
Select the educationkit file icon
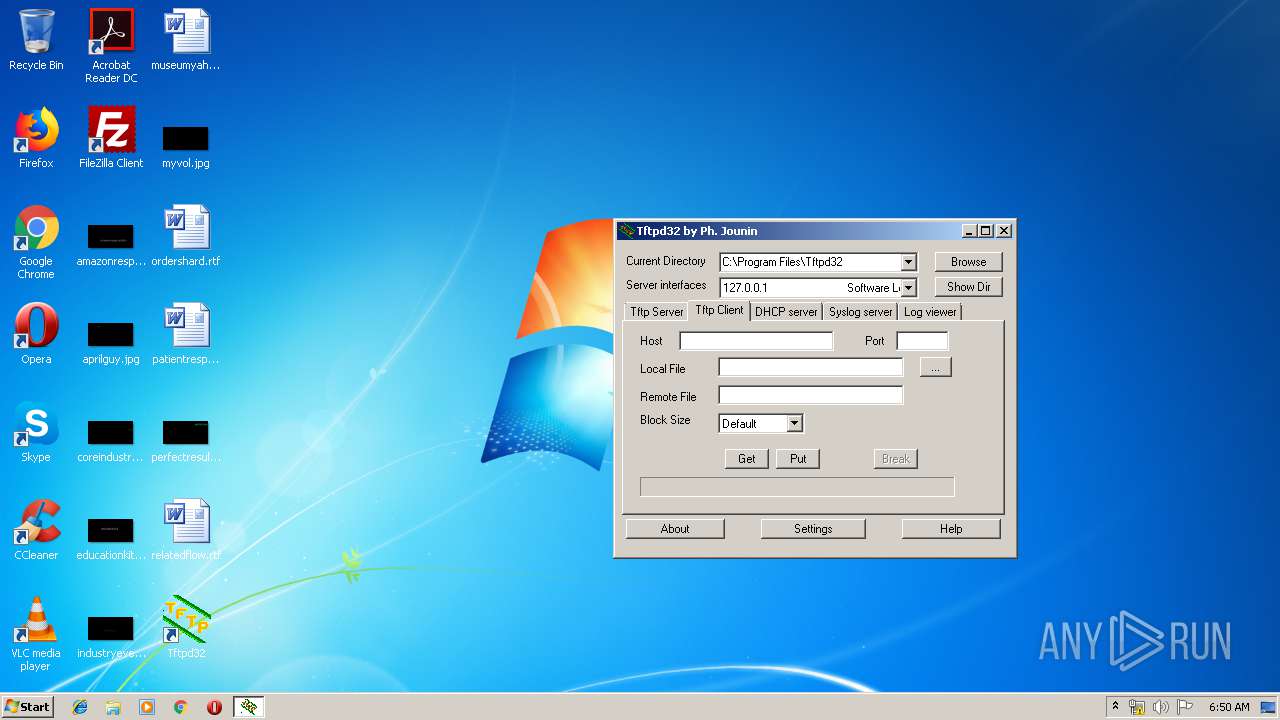coord(111,538)
